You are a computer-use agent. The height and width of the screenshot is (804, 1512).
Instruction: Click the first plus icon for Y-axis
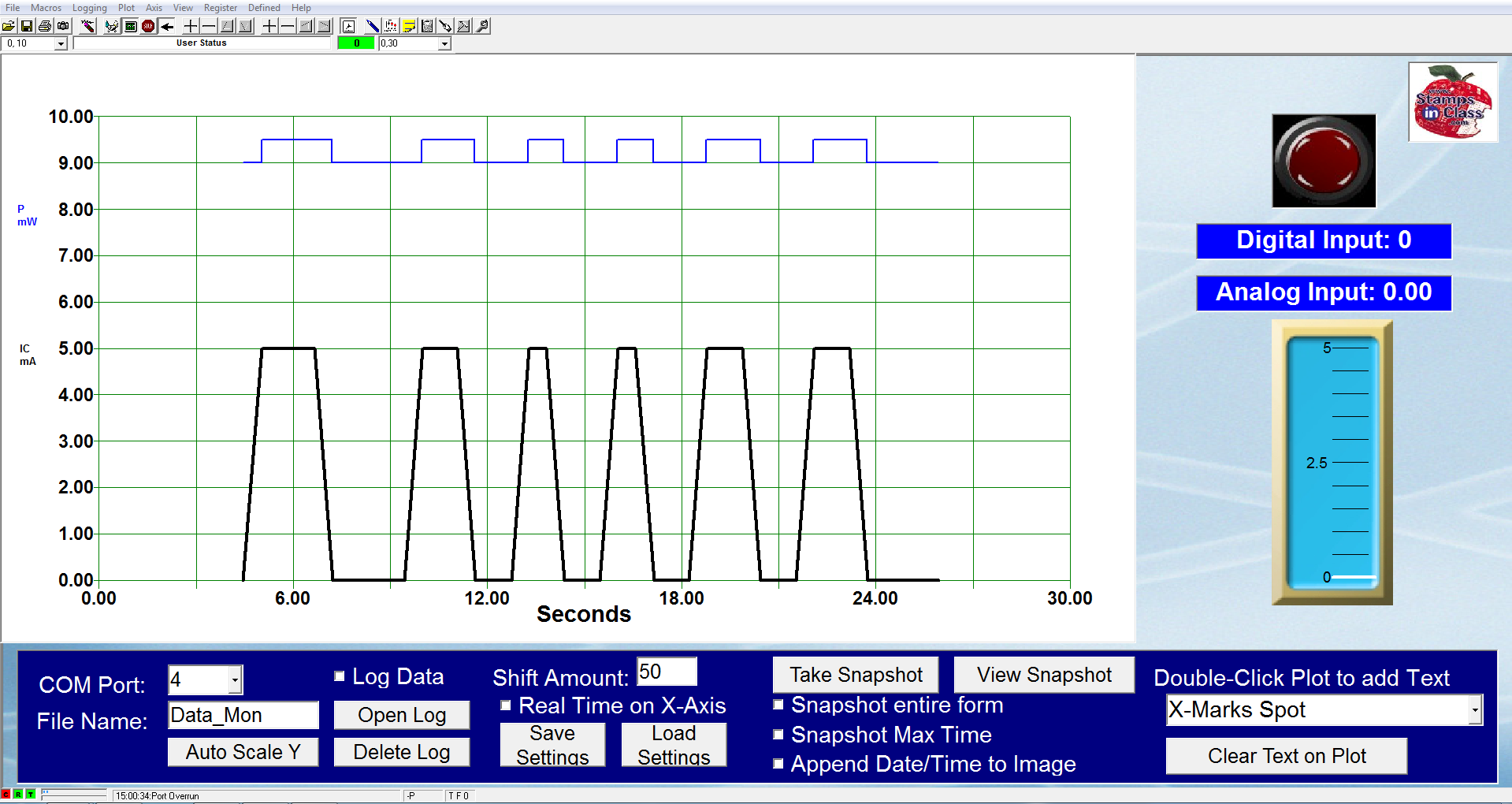coord(191,26)
